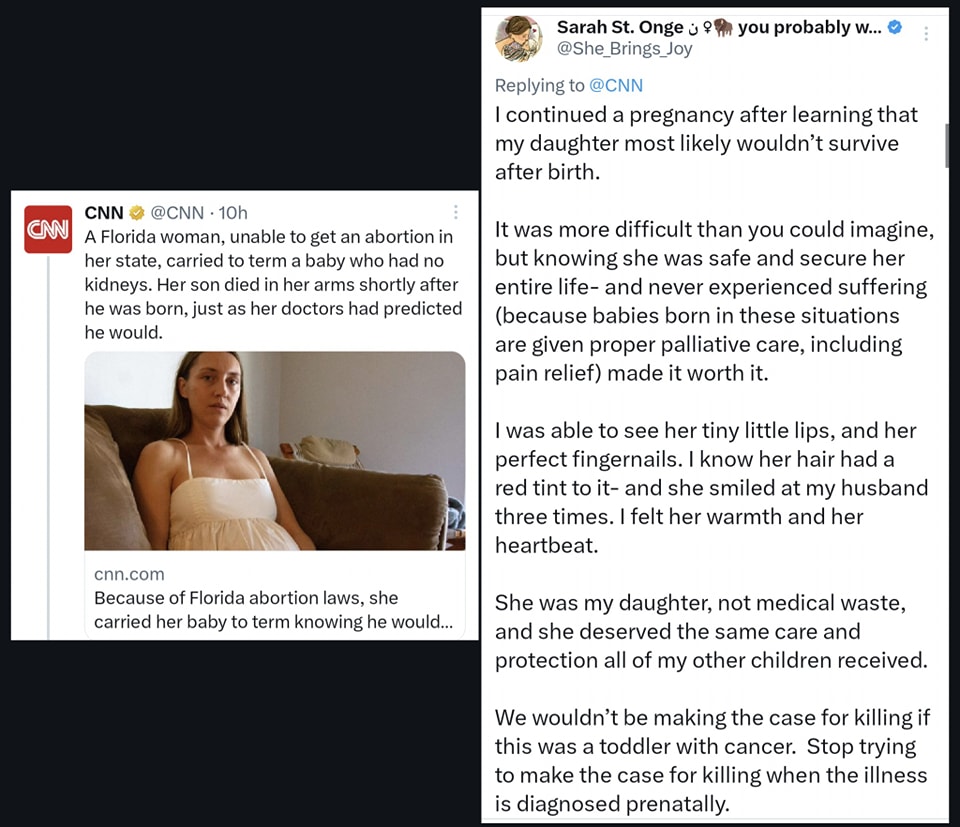Image resolution: width=960 pixels, height=827 pixels.
Task: Open the woman on couch article image
Action: coord(274,450)
